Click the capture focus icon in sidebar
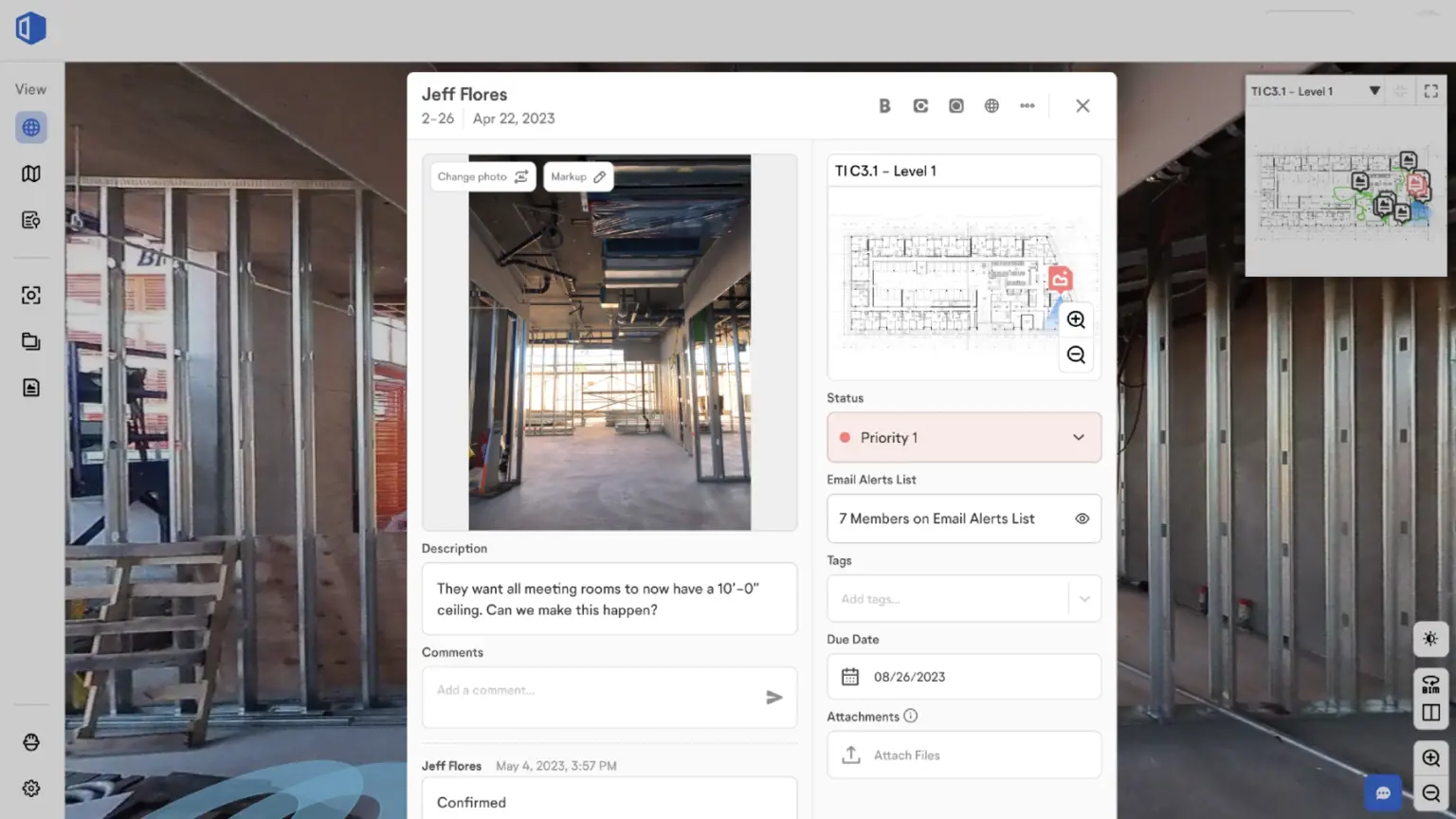 [x=31, y=295]
